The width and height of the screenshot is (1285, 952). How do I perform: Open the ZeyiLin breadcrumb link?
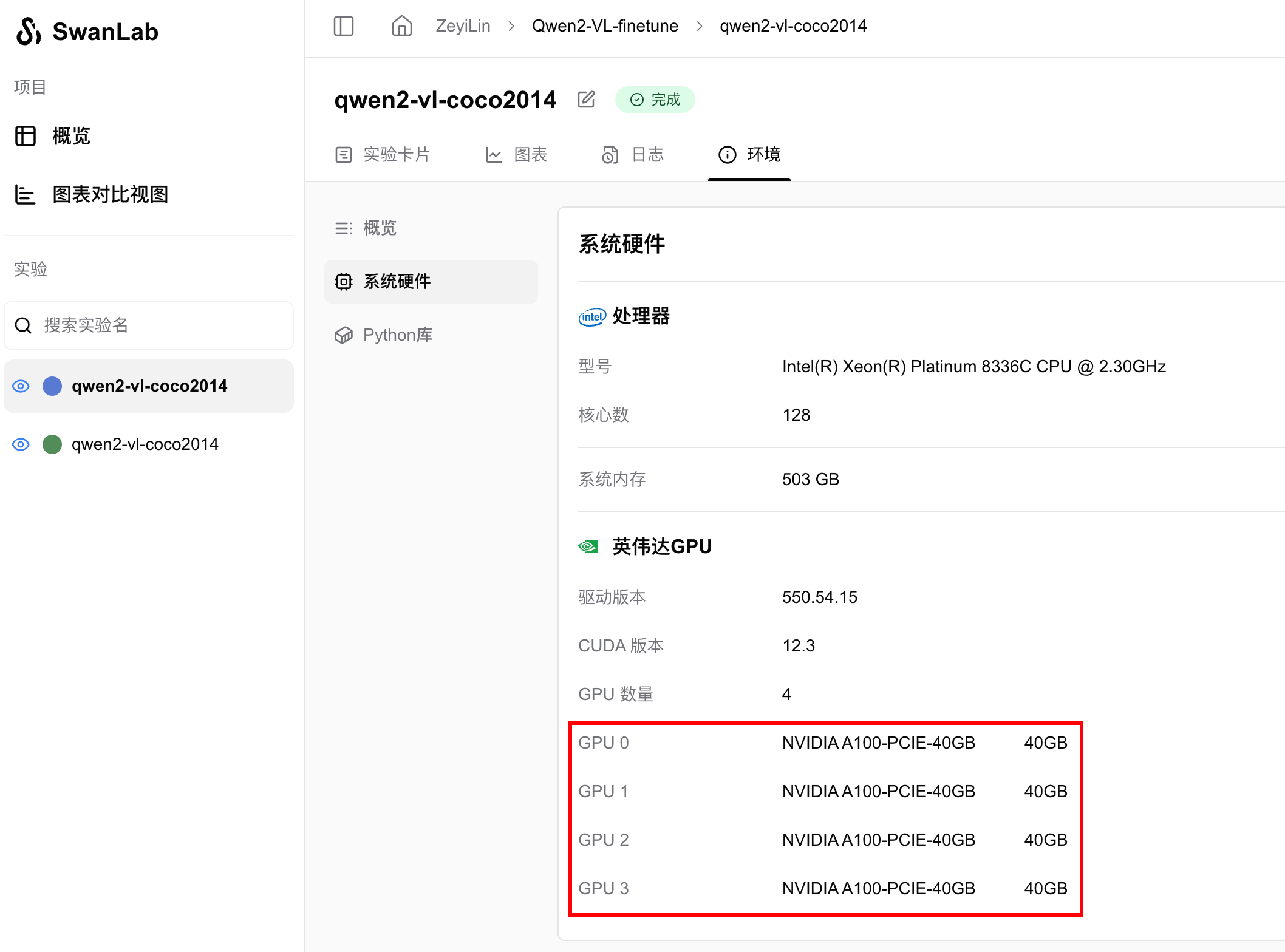coord(463,26)
